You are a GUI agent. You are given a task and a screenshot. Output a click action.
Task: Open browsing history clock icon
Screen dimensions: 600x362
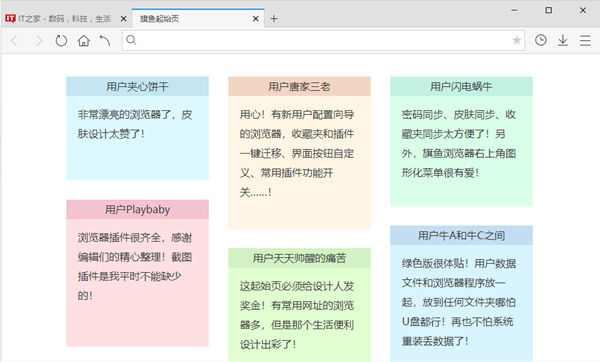(x=541, y=40)
